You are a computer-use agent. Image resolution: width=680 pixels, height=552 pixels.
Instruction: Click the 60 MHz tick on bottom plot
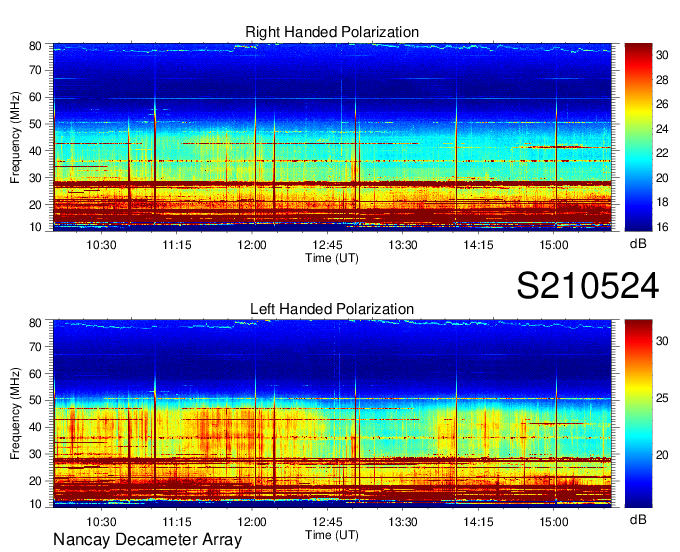35,374
